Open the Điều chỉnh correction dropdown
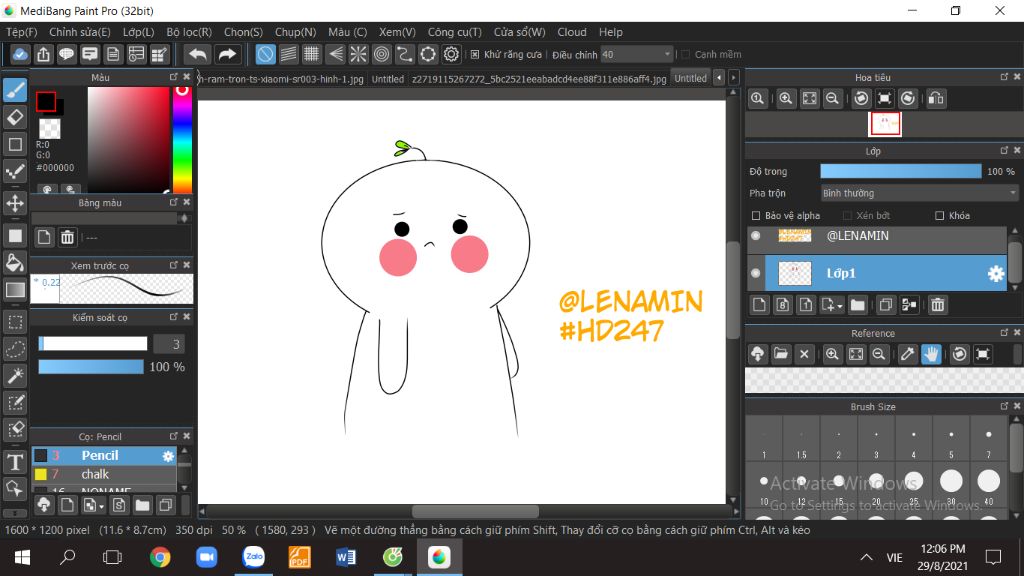This screenshot has width=1024, height=576. 637,55
